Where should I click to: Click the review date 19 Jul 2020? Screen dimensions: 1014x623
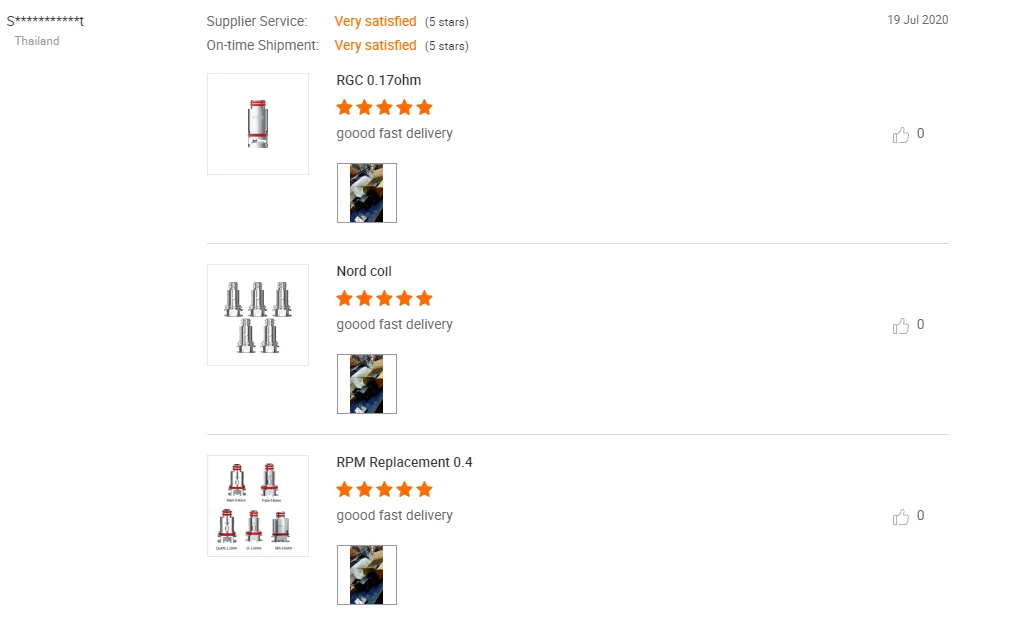(917, 20)
